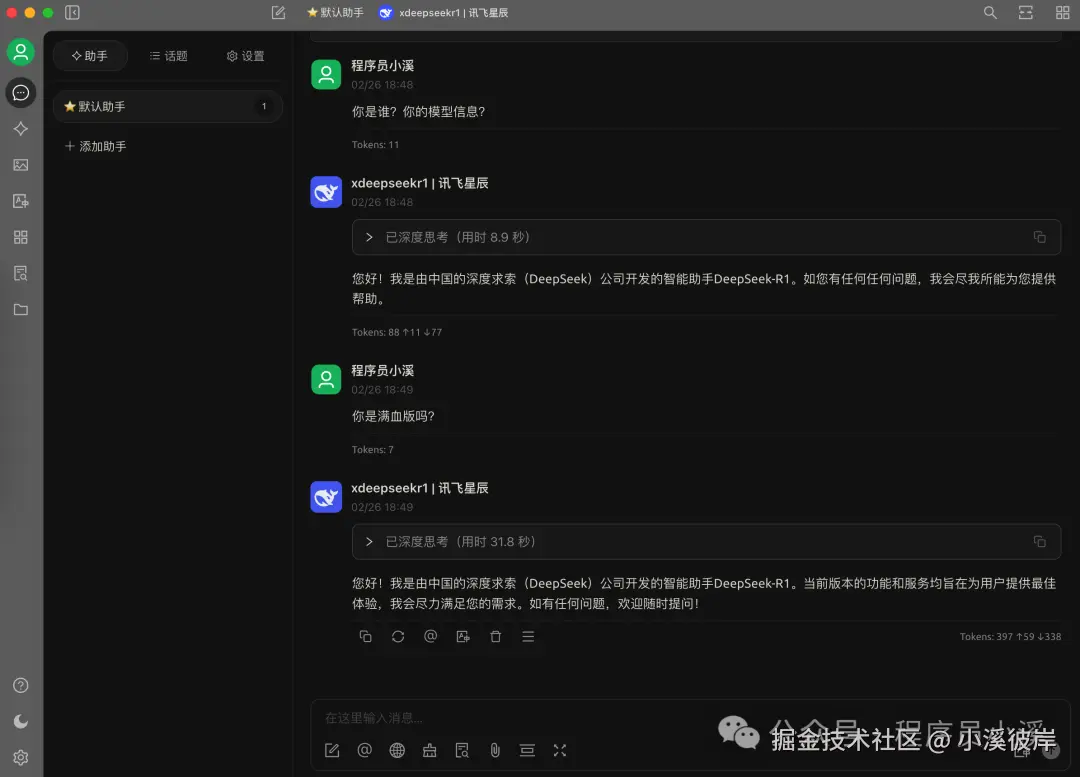The width and height of the screenshot is (1080, 777).
Task: Click 添加助手 to add an assistant
Action: (x=96, y=146)
